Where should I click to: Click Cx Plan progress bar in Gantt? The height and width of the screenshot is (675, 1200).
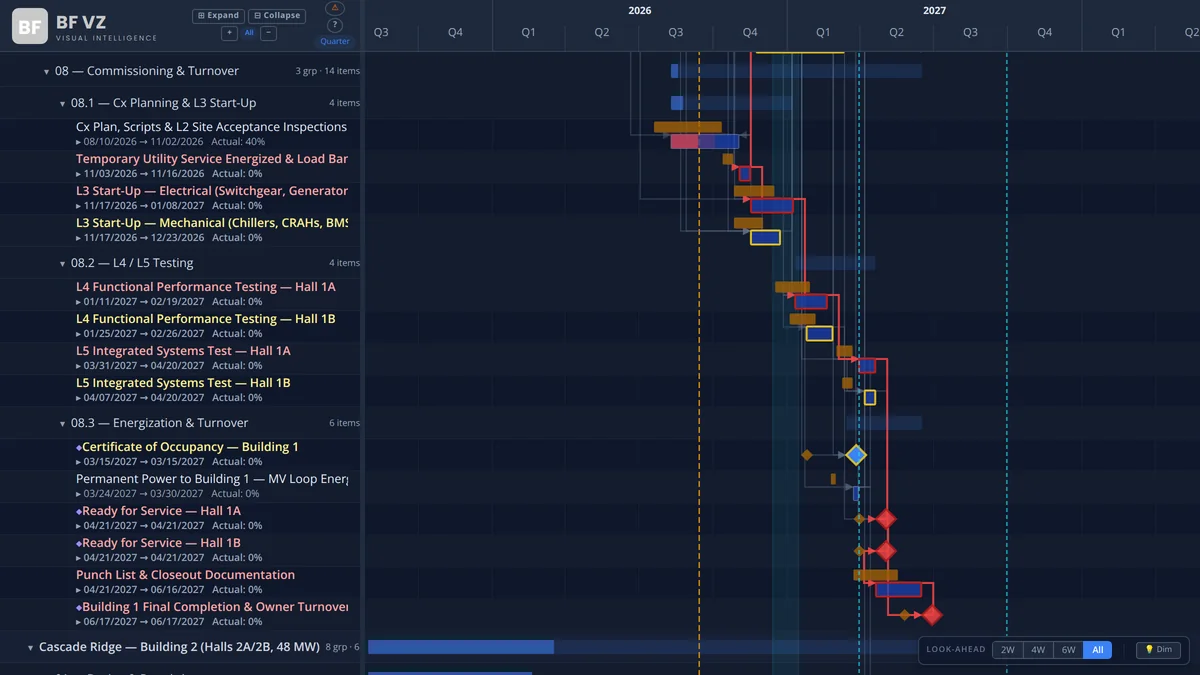point(705,142)
